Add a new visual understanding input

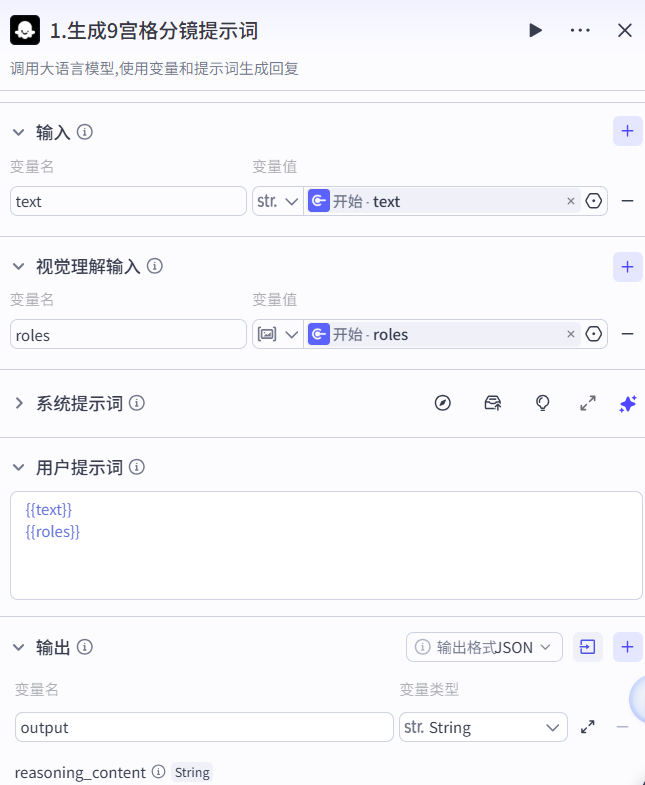pos(627,267)
